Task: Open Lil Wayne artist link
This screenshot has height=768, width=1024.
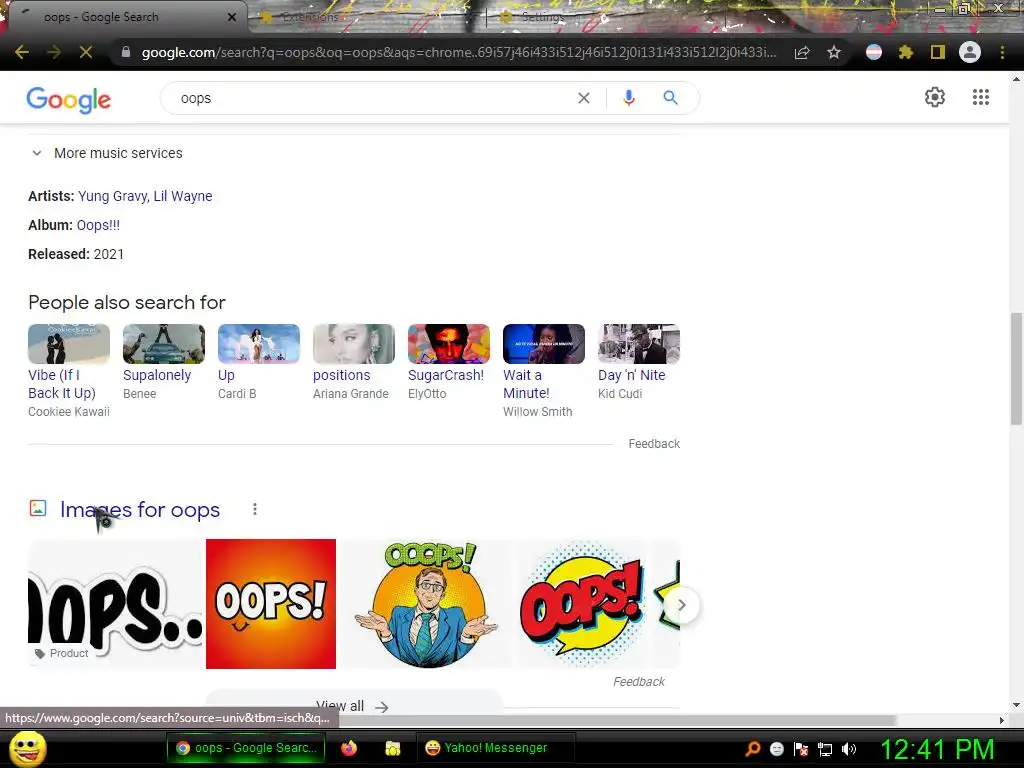Action: click(x=183, y=196)
